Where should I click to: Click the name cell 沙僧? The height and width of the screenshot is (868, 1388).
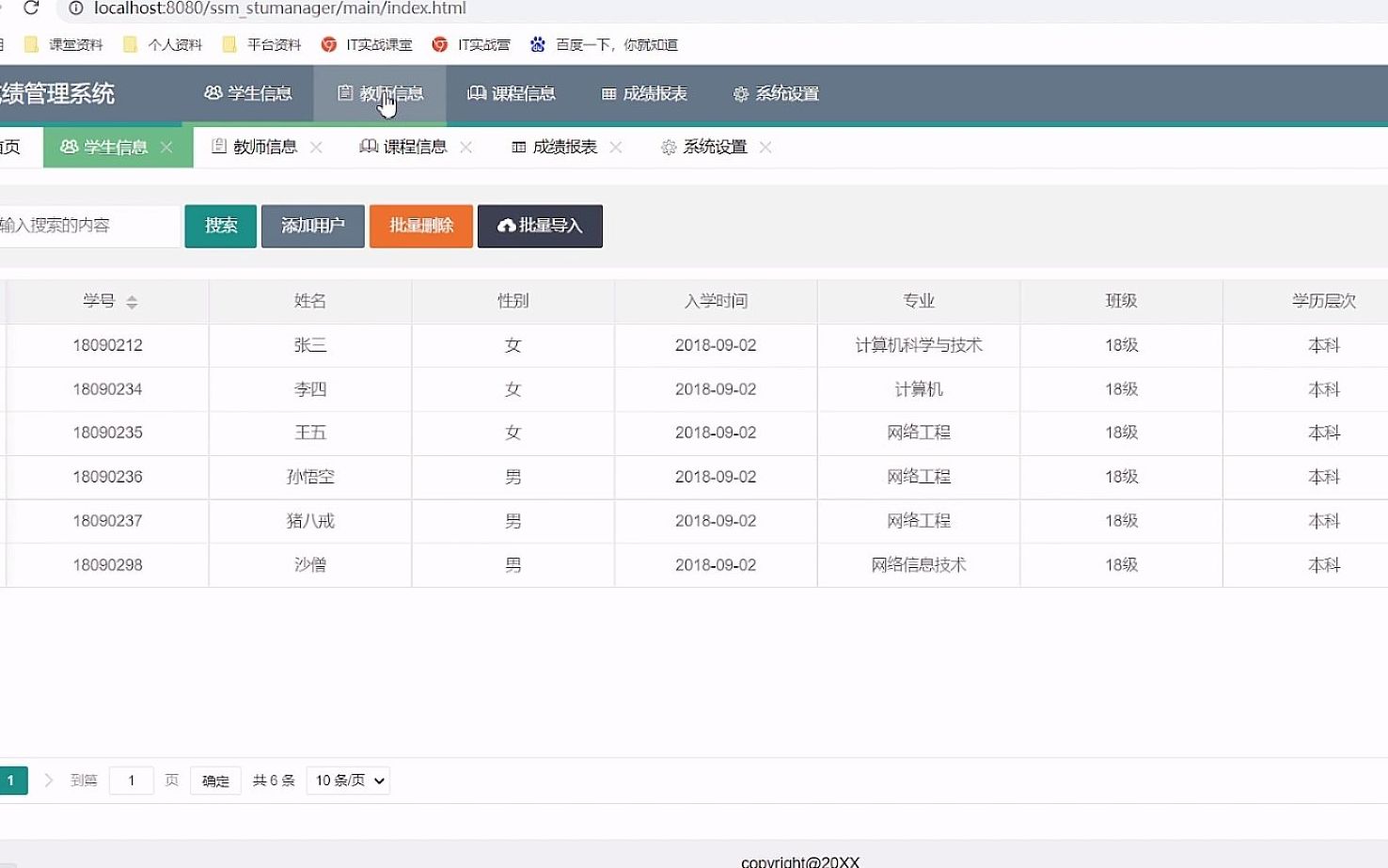coord(310,565)
